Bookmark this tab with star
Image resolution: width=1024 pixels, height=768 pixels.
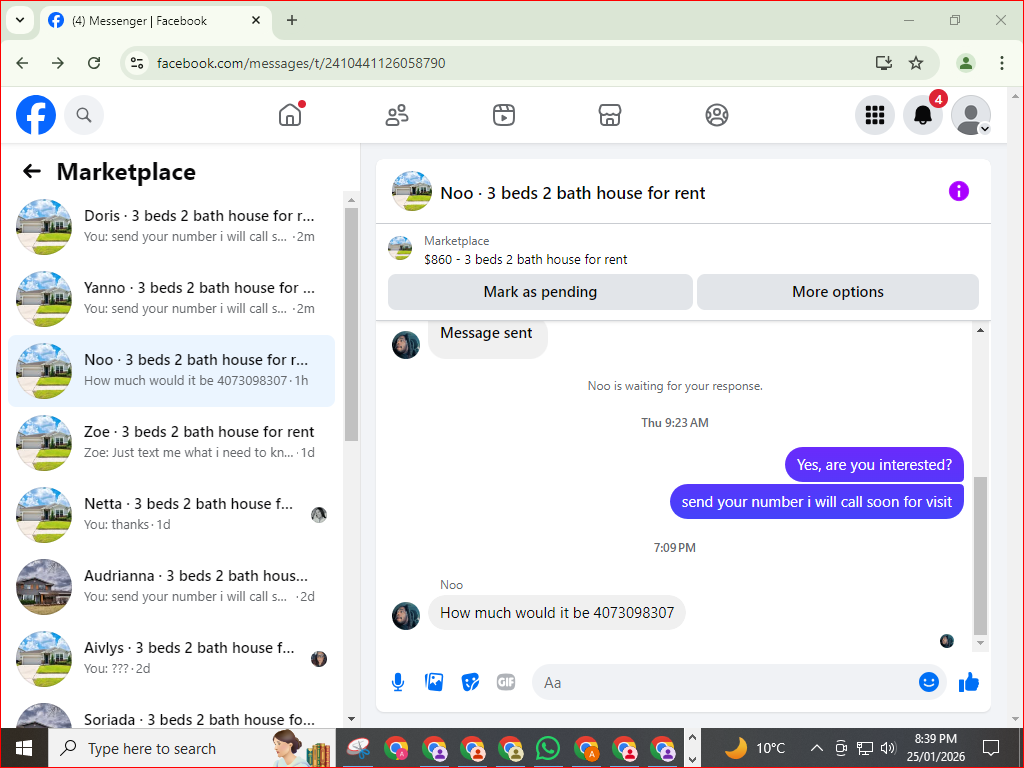pyautogui.click(x=916, y=63)
